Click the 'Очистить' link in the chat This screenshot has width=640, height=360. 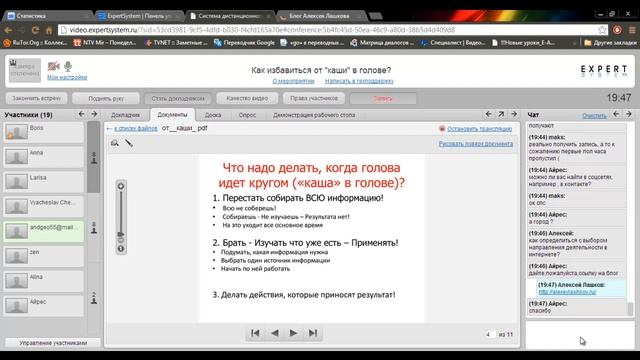(594, 116)
